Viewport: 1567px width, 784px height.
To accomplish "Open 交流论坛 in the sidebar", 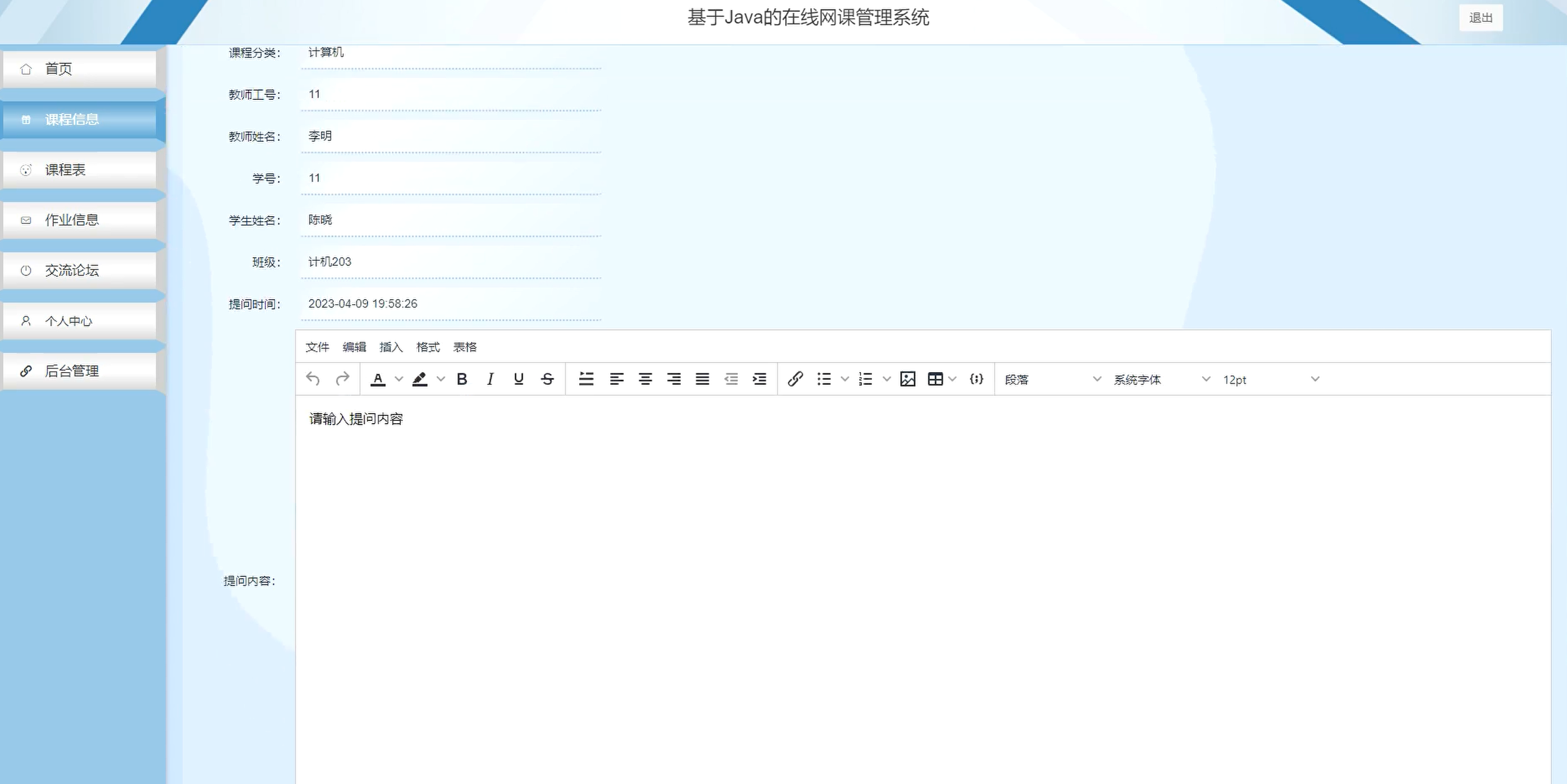I will (x=80, y=270).
